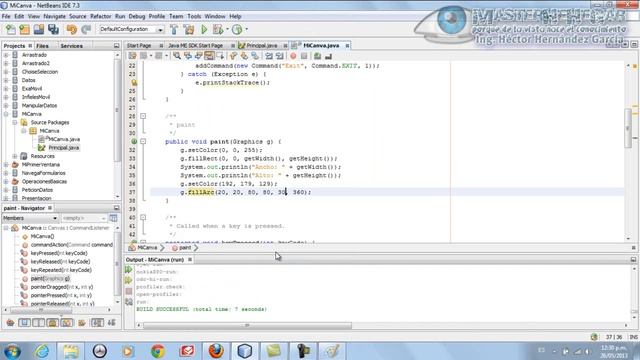Toggle Highlight Search in editor toolbar
The image size is (640, 360).
[x=209, y=56]
